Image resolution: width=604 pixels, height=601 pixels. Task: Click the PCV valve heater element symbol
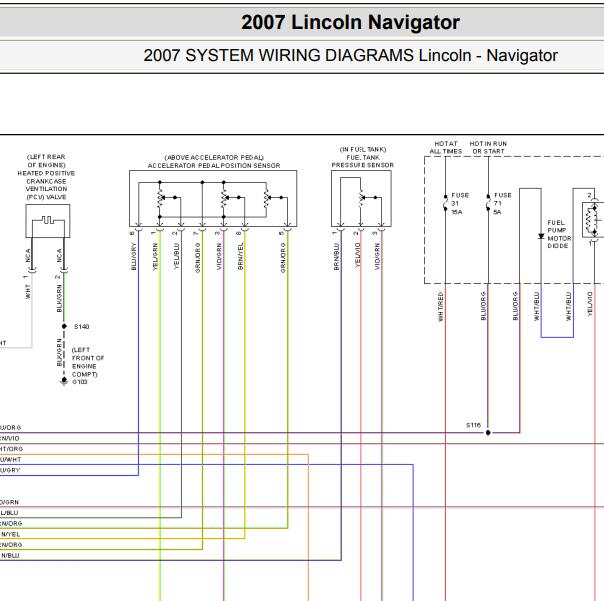pos(48,220)
